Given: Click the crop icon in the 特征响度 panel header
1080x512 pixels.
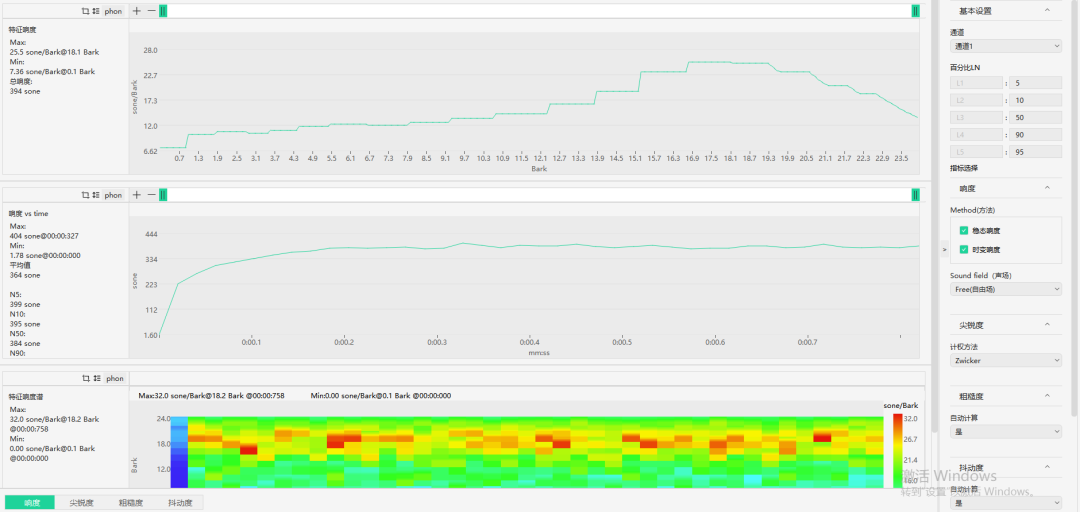Looking at the screenshot, I should point(85,11).
